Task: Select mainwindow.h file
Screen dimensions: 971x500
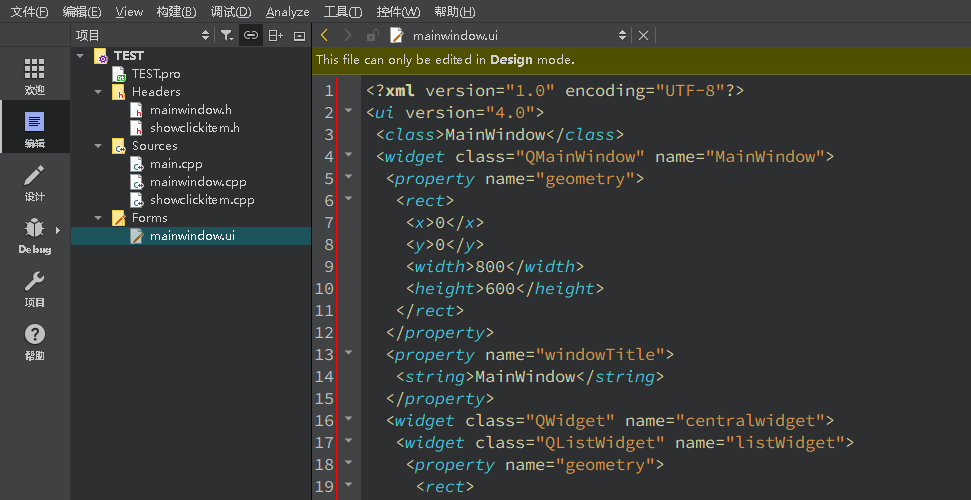Action: (x=191, y=110)
